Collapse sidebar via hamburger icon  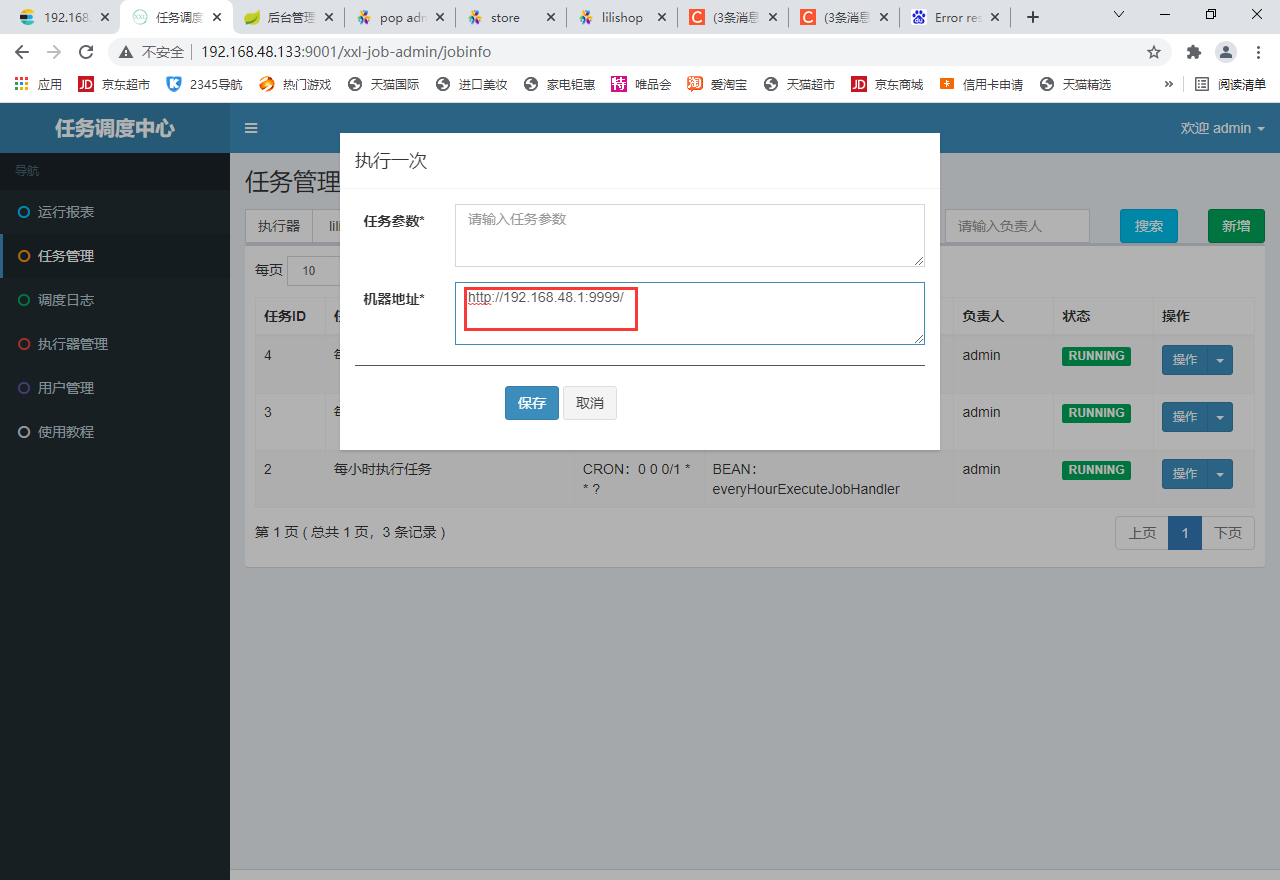coord(251,128)
